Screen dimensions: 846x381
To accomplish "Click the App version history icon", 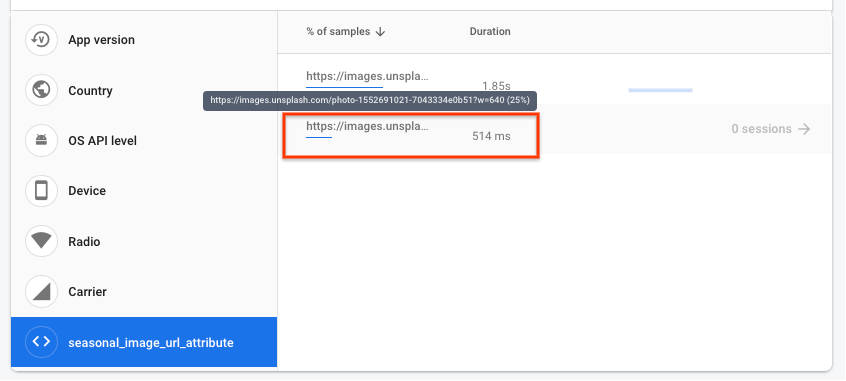I will point(41,39).
